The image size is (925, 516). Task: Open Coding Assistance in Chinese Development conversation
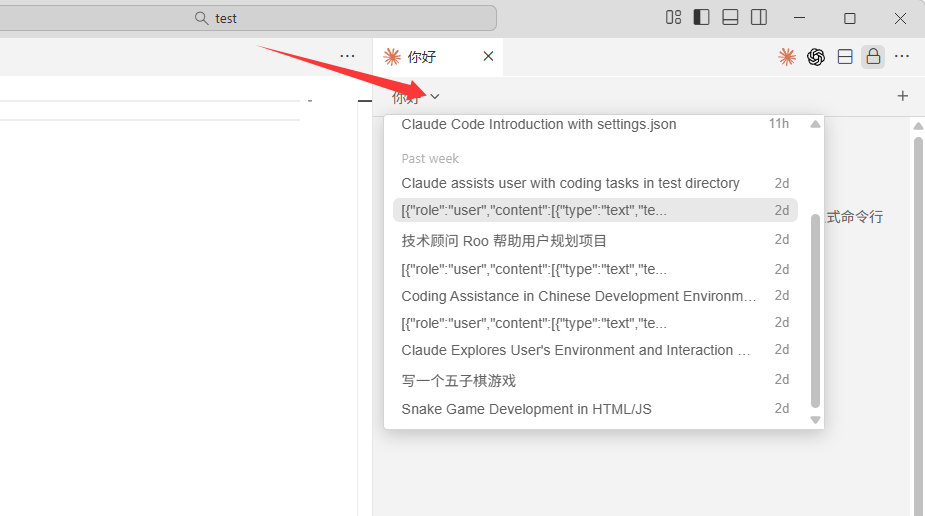pos(595,296)
